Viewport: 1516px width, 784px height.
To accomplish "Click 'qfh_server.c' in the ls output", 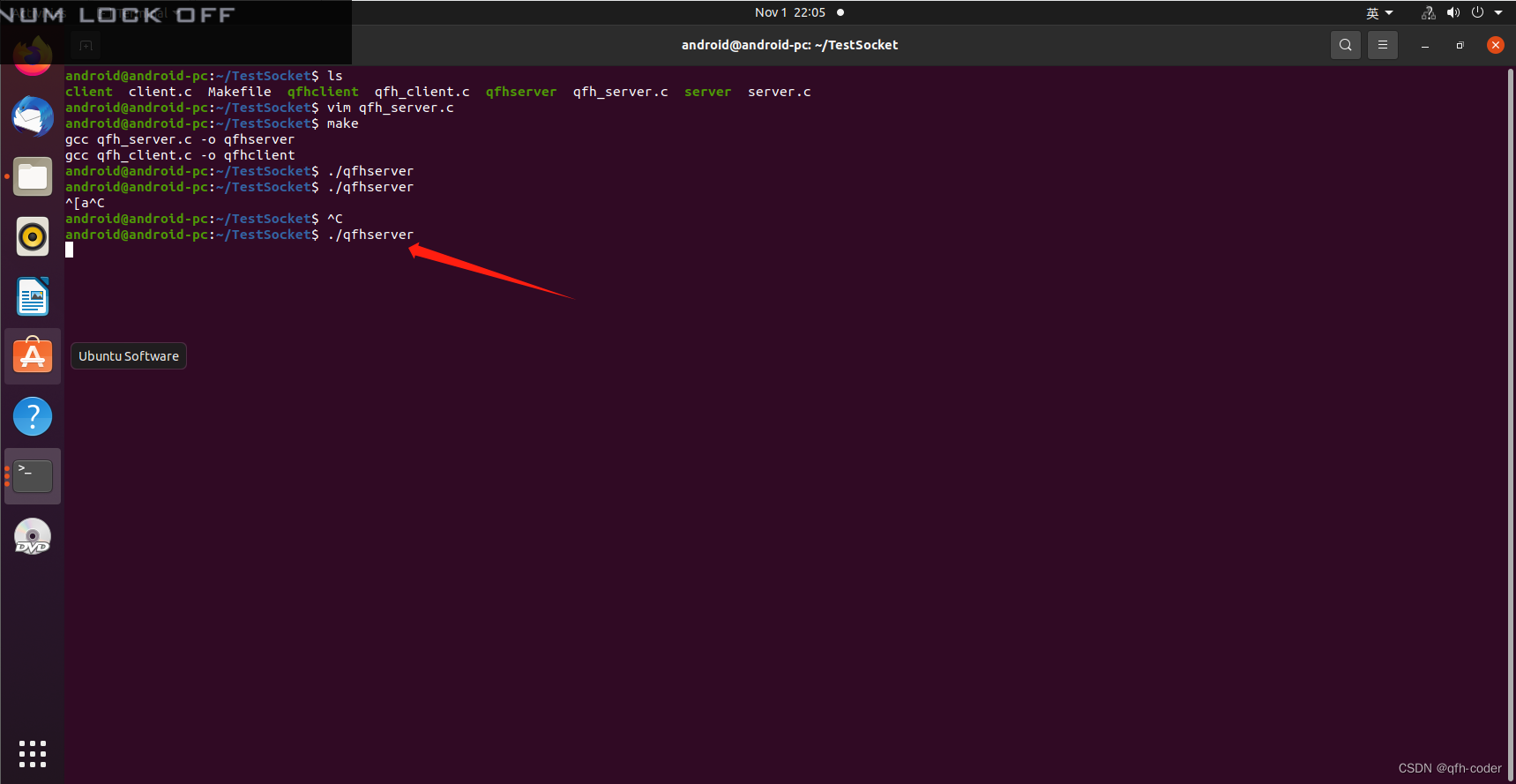I will pyautogui.click(x=620, y=92).
